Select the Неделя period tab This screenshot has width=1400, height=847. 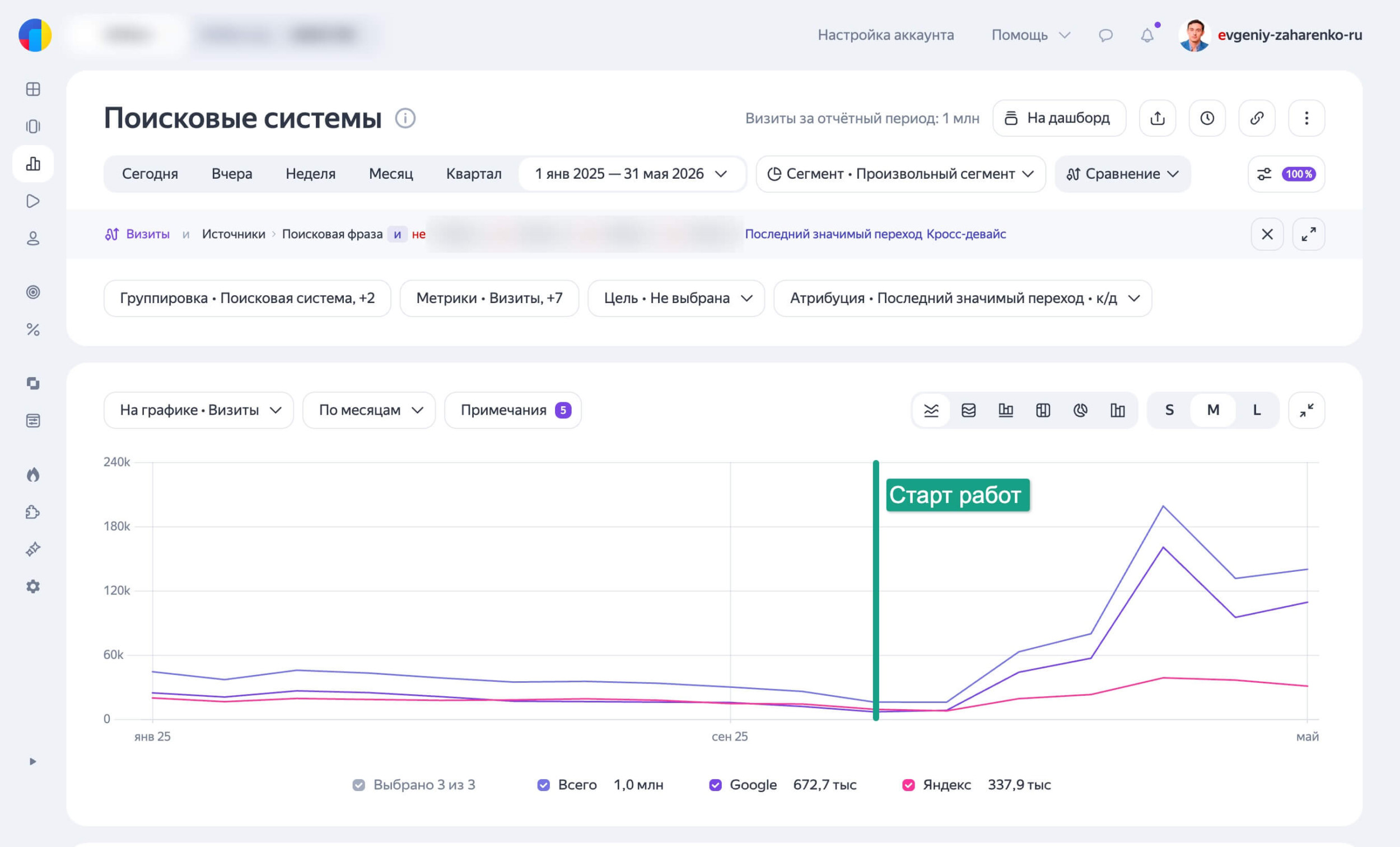[310, 174]
